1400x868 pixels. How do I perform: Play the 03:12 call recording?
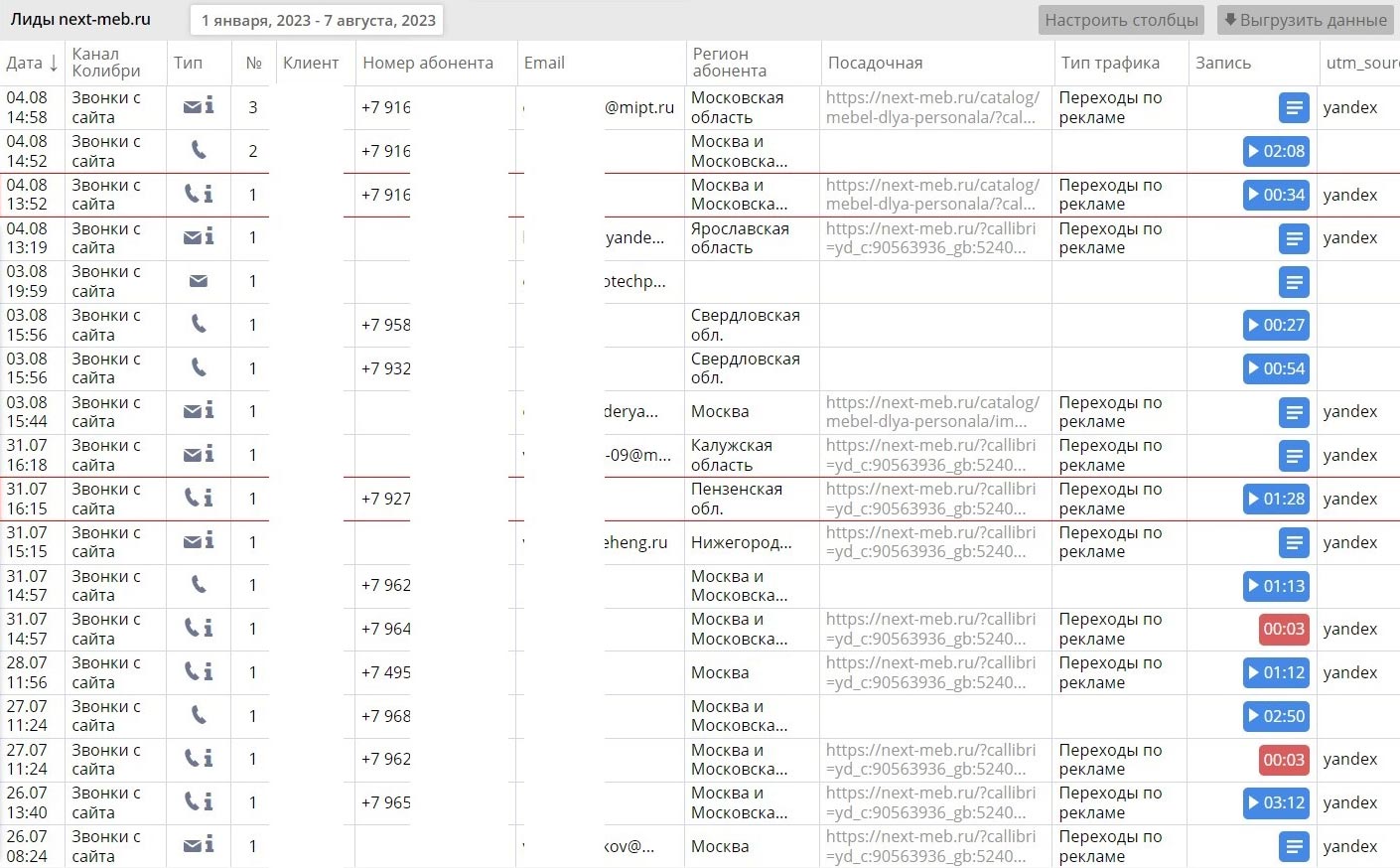[1276, 802]
